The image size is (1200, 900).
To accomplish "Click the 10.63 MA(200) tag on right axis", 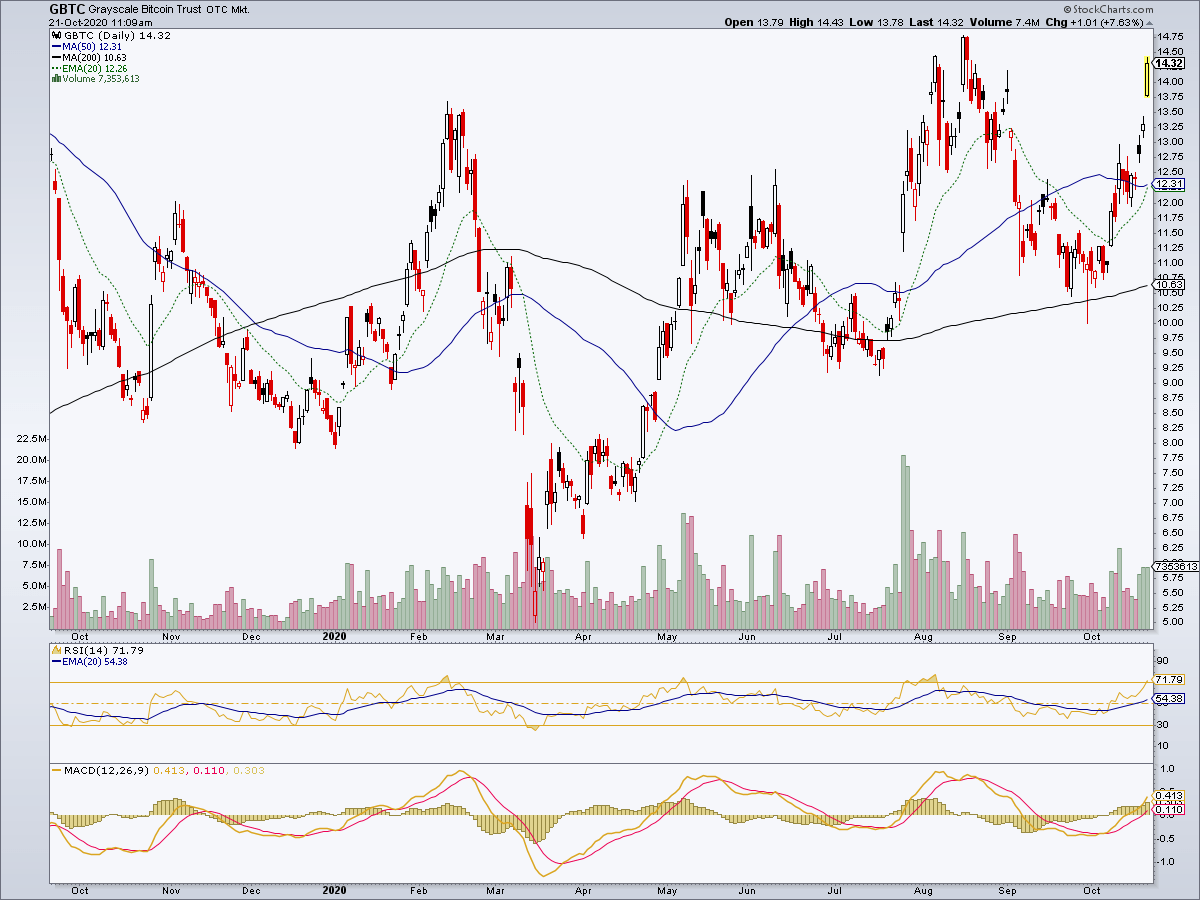I will (x=1169, y=285).
